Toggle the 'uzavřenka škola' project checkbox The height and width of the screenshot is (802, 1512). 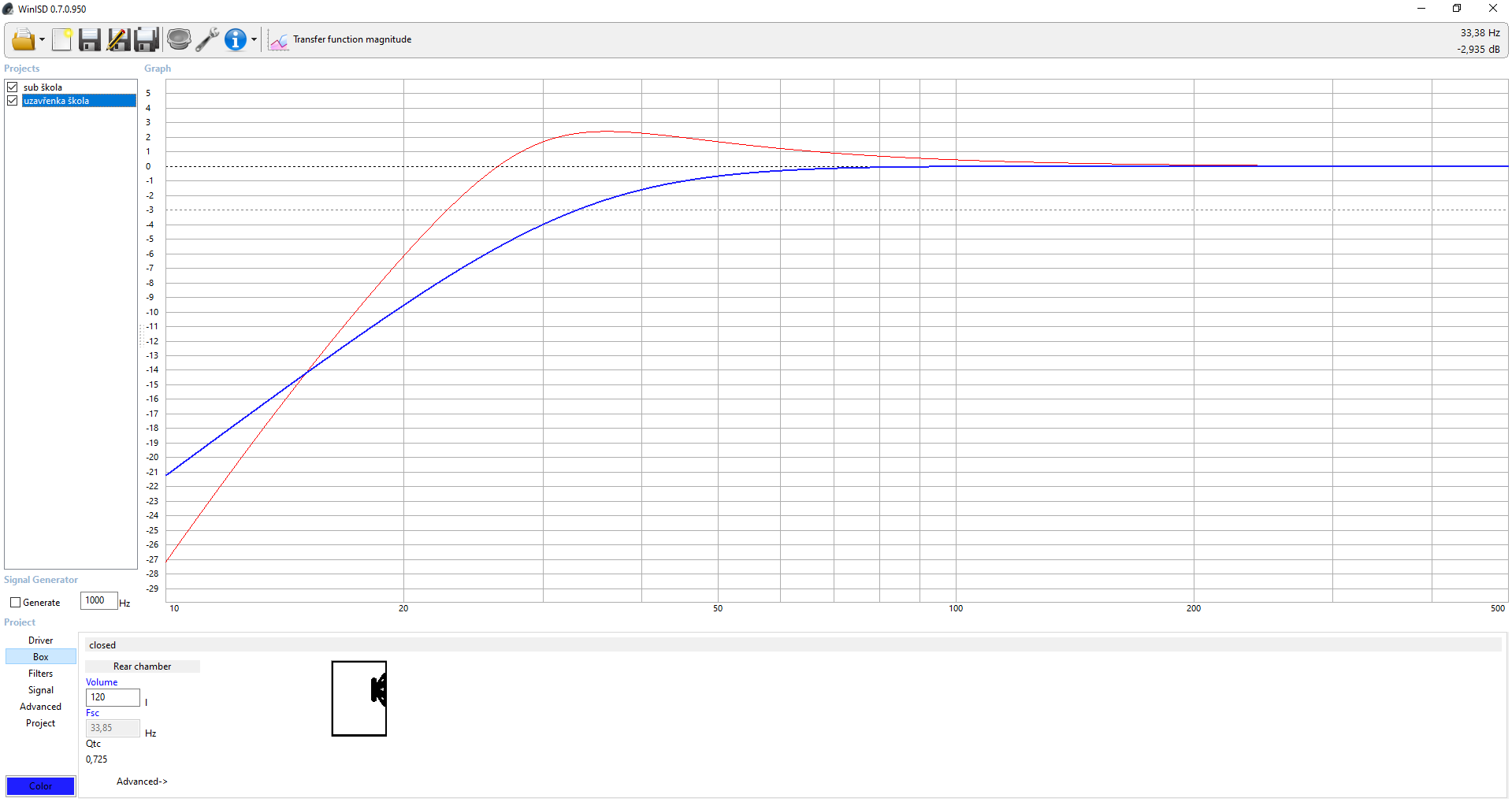13,101
